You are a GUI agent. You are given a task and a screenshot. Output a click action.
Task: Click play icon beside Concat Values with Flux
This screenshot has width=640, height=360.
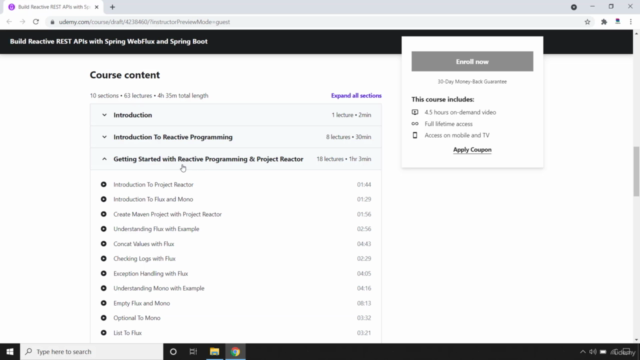click(x=104, y=244)
